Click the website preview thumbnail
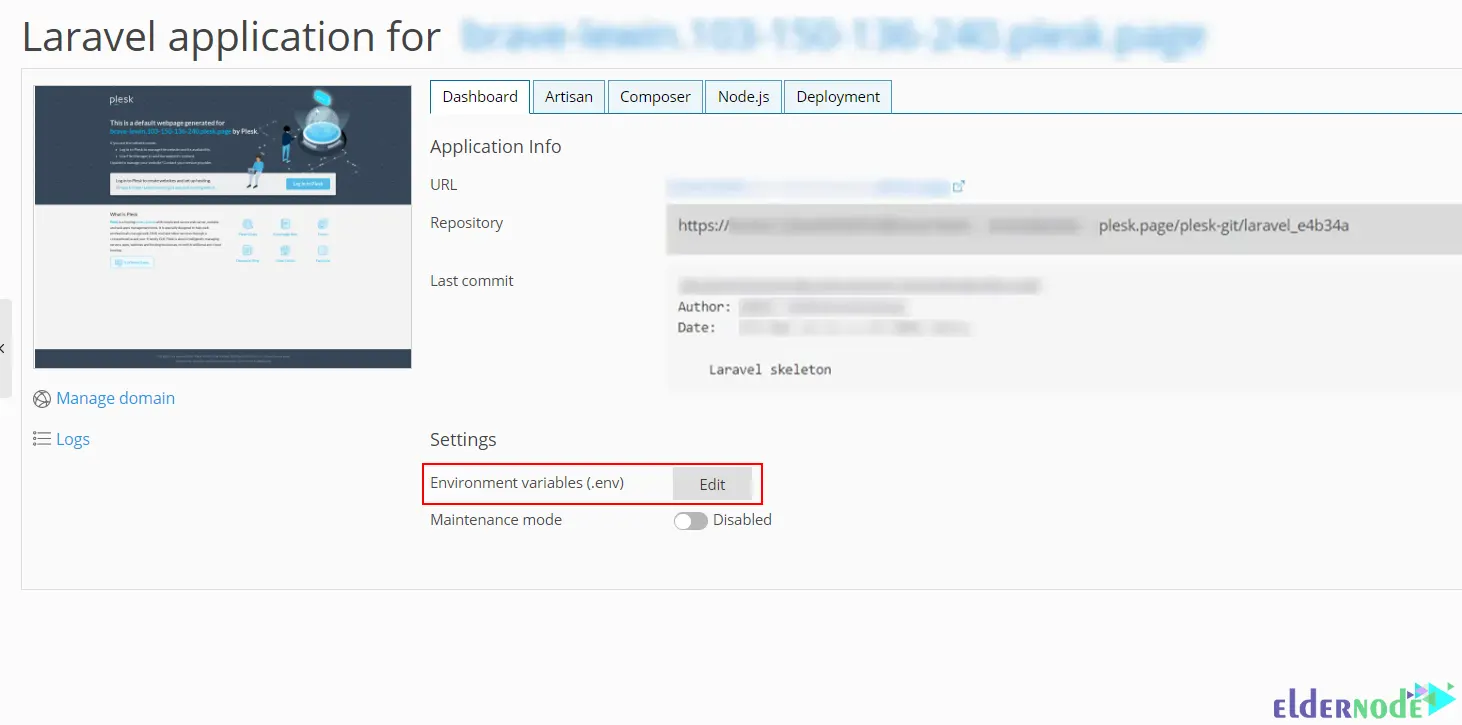Viewport: 1462px width, 725px height. [x=223, y=227]
